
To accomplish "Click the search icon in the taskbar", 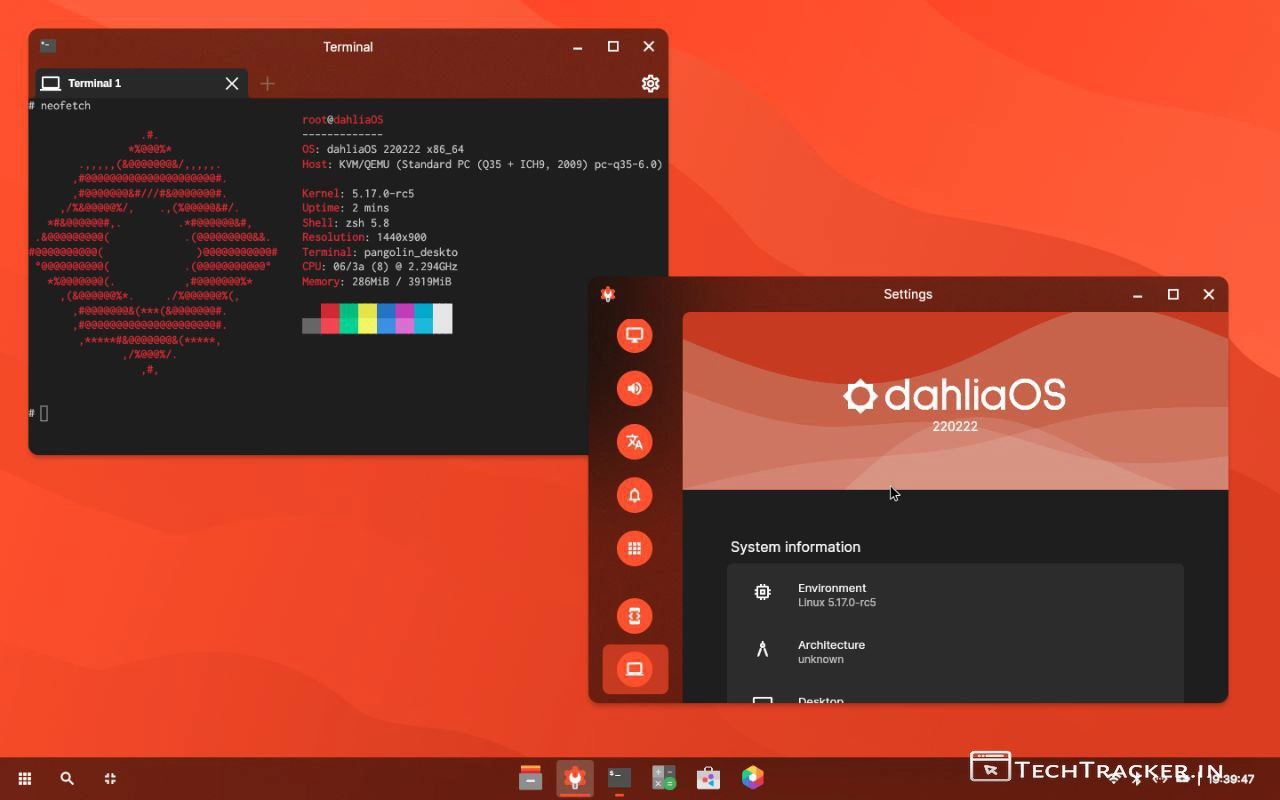I will click(67, 778).
